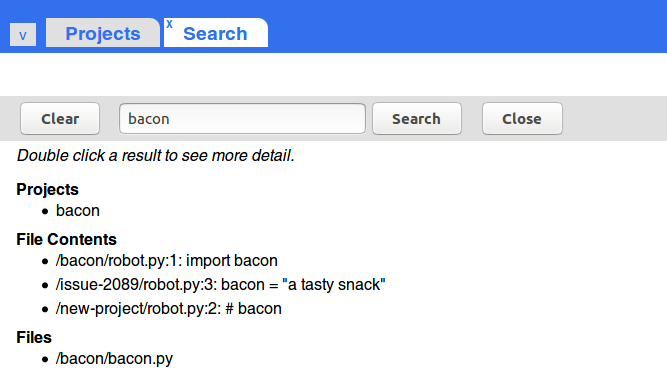This screenshot has height=390, width=667.
Task: Click the bullet beside the bacon project
Action: [x=45, y=211]
